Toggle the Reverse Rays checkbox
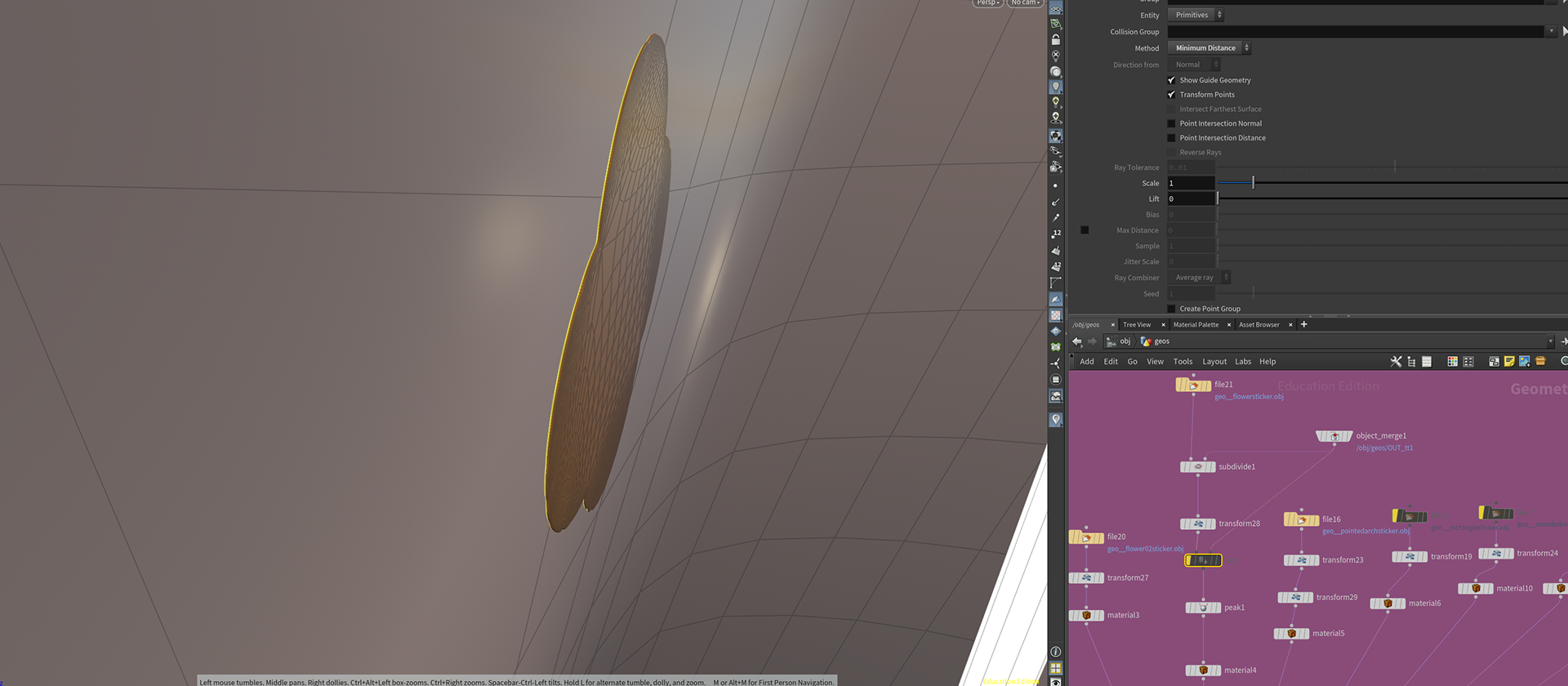Image resolution: width=1568 pixels, height=686 pixels. point(1171,153)
